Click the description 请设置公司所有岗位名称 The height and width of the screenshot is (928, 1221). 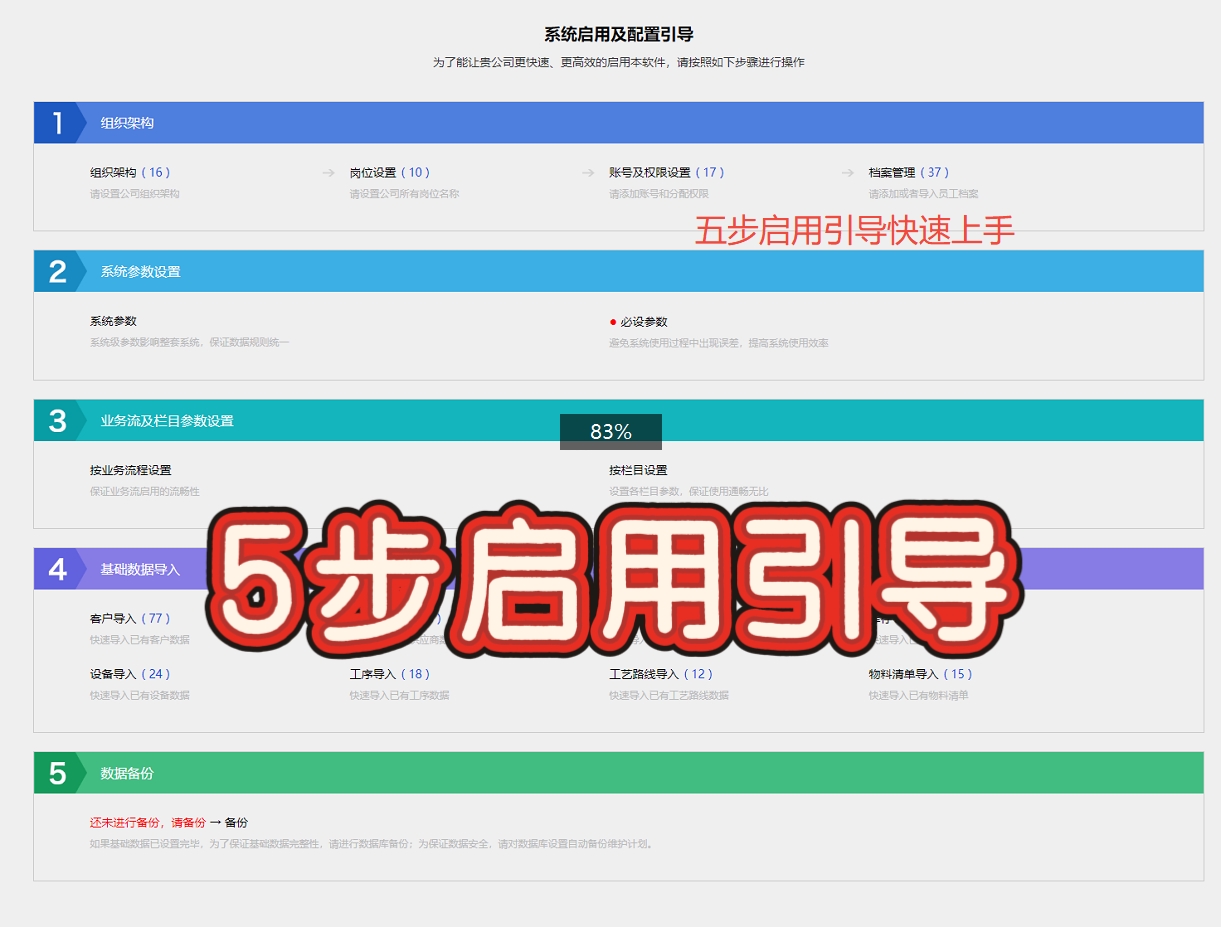click(404, 194)
